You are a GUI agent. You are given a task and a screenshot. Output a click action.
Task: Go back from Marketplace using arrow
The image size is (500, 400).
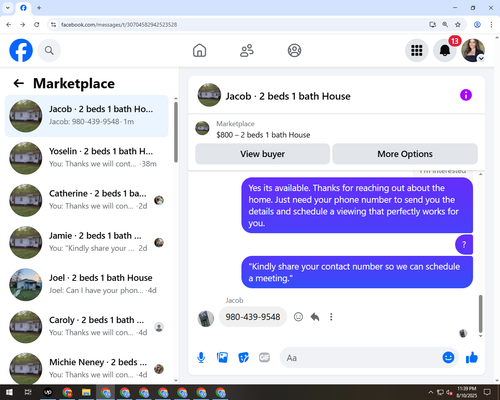tap(19, 83)
